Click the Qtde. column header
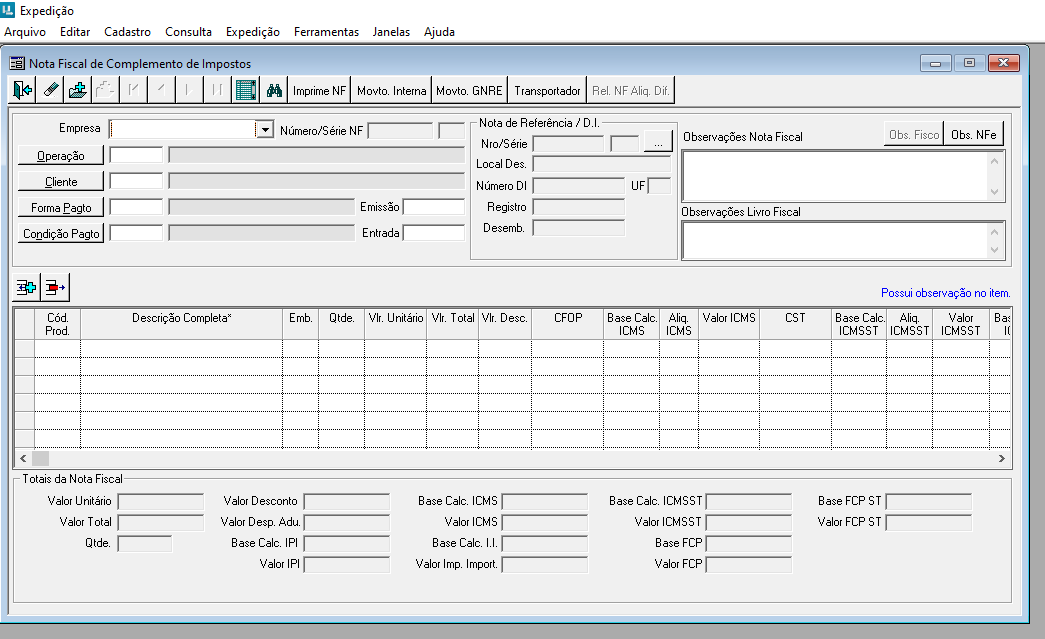Screen dimensions: 1045x639 342,324
